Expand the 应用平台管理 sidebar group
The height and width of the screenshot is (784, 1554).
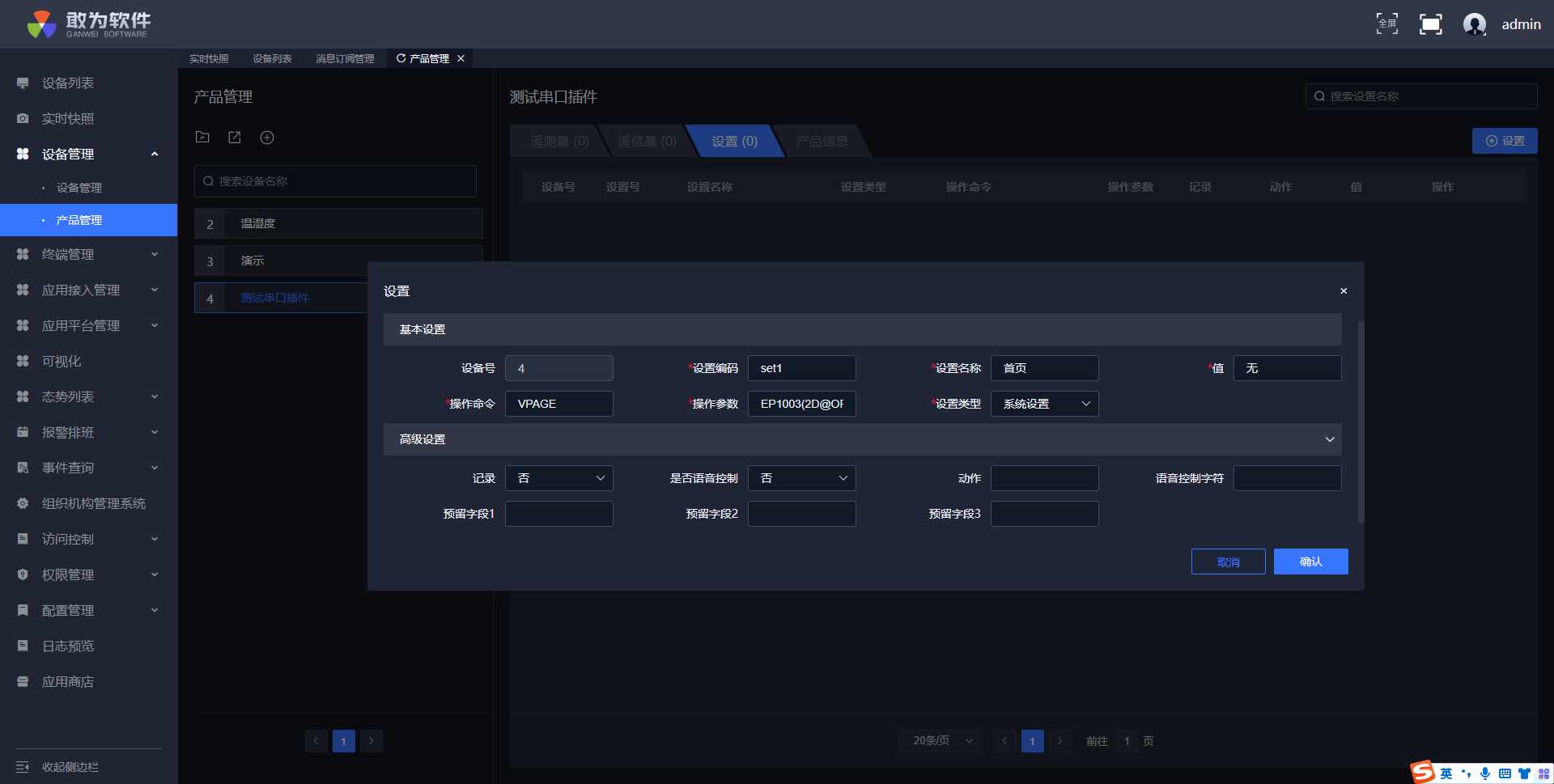click(x=155, y=326)
